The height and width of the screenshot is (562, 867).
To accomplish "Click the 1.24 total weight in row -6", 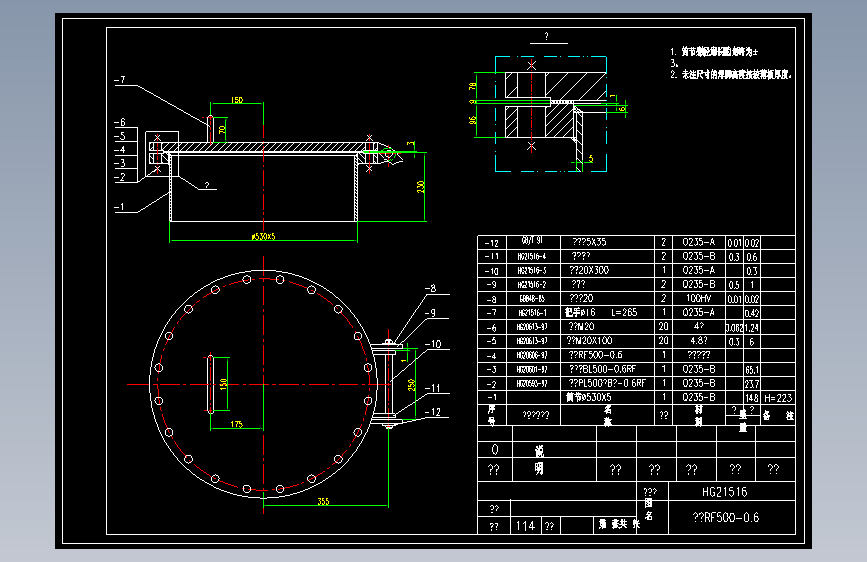I will [752, 327].
